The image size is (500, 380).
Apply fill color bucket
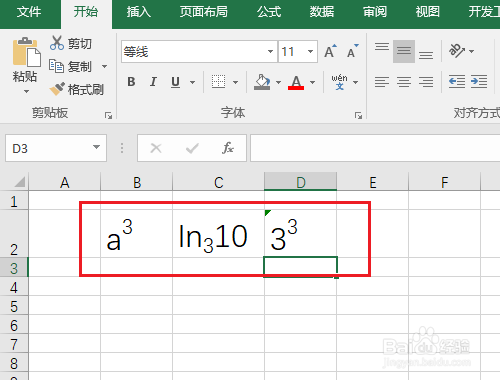[262, 82]
